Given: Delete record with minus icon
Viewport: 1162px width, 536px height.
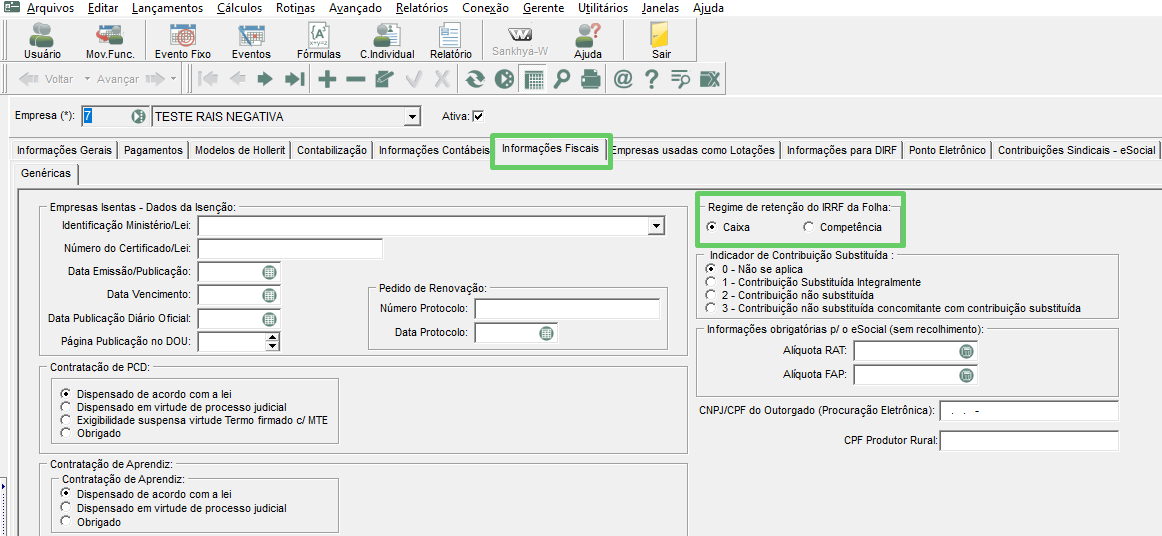Looking at the screenshot, I should [x=356, y=79].
